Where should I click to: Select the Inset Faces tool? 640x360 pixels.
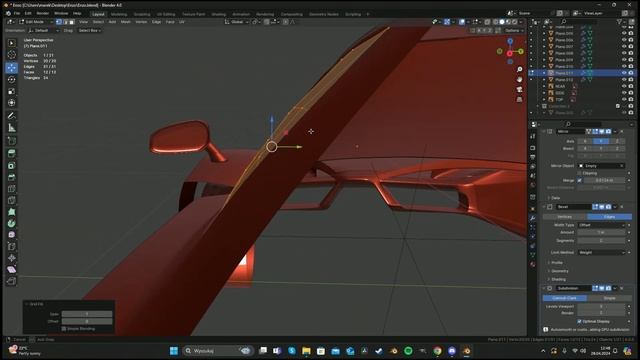click(12, 166)
